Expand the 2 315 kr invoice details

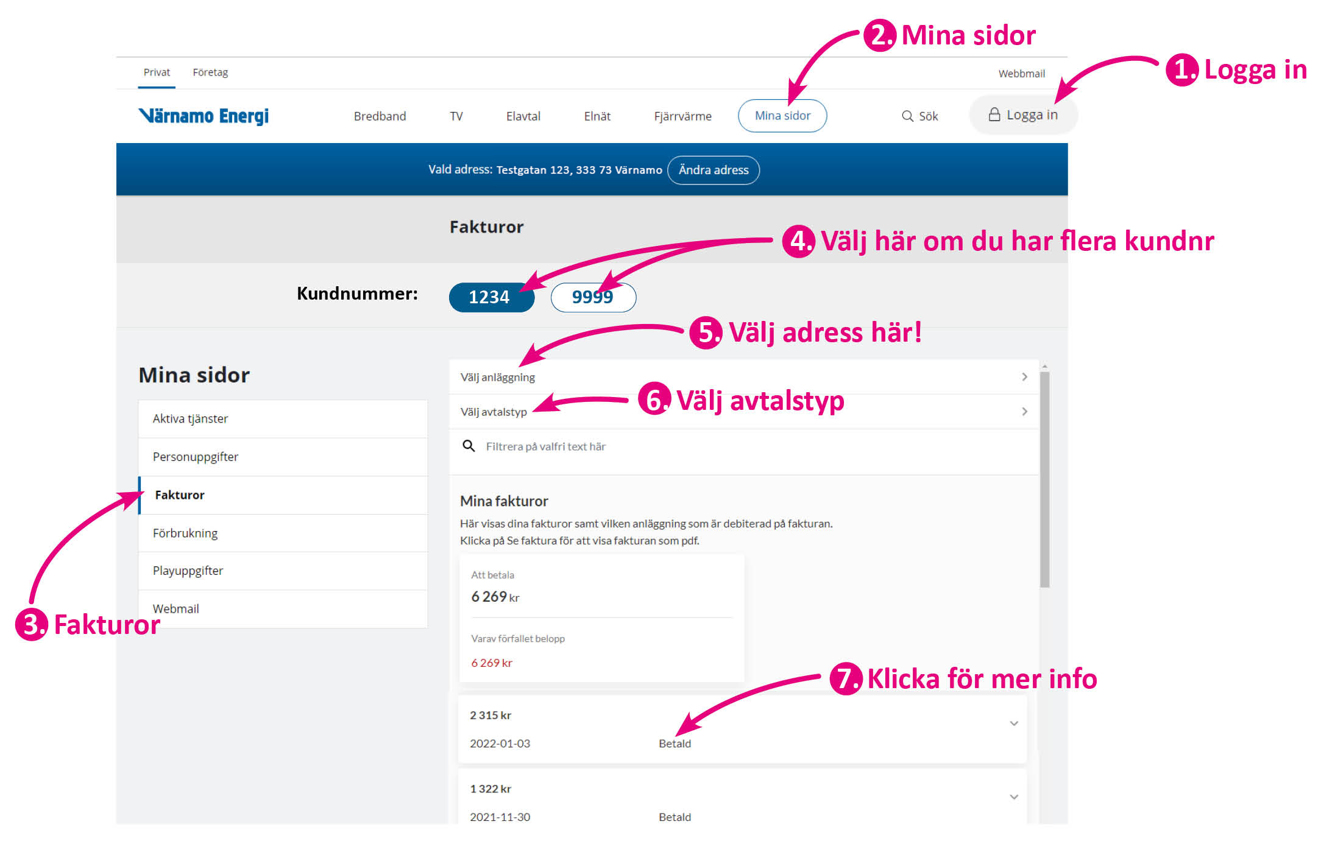pos(1013,723)
